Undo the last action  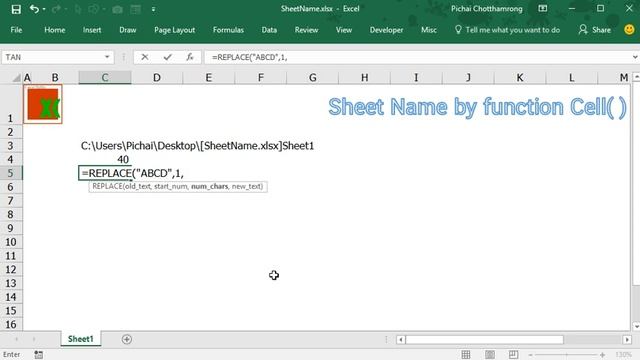34,9
